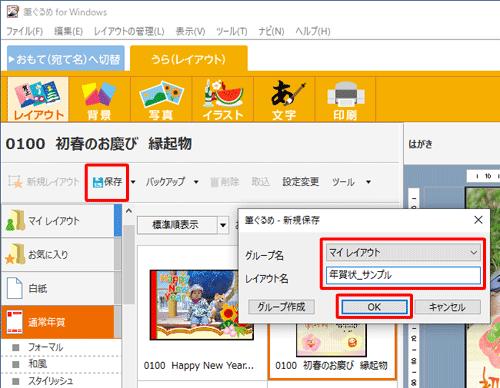Click the レイアウト名 input field
This screenshot has width=500, height=388.
pos(403,275)
